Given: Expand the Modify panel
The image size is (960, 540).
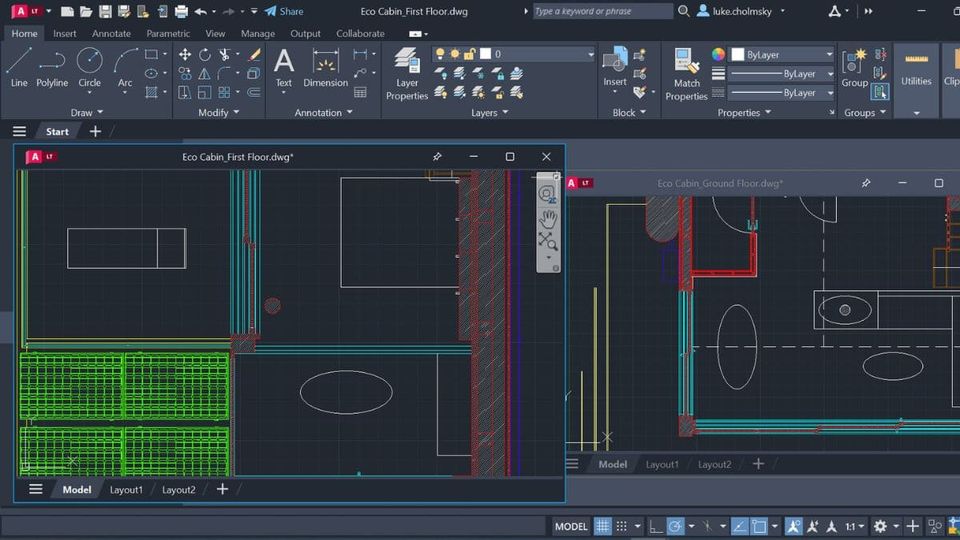Looking at the screenshot, I should [x=219, y=113].
